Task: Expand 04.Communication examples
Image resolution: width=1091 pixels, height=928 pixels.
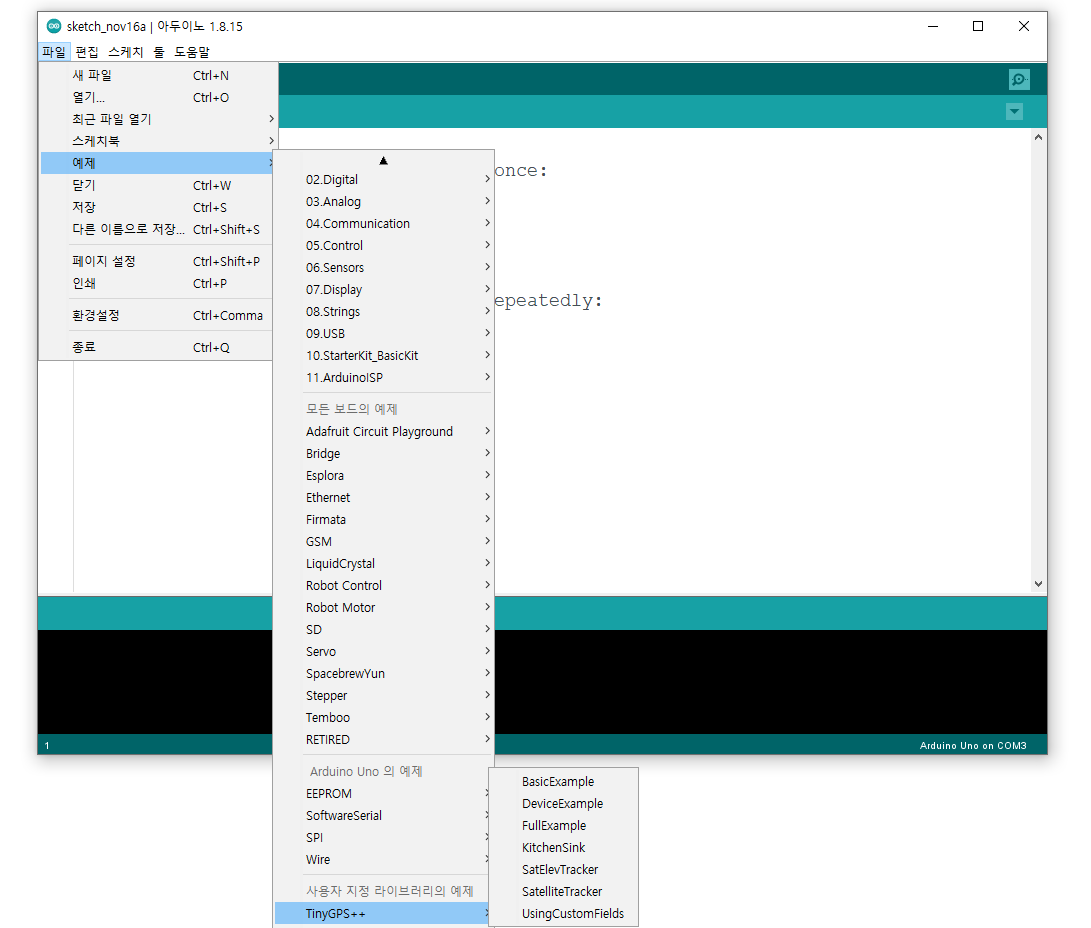Action: pyautogui.click(x=384, y=224)
